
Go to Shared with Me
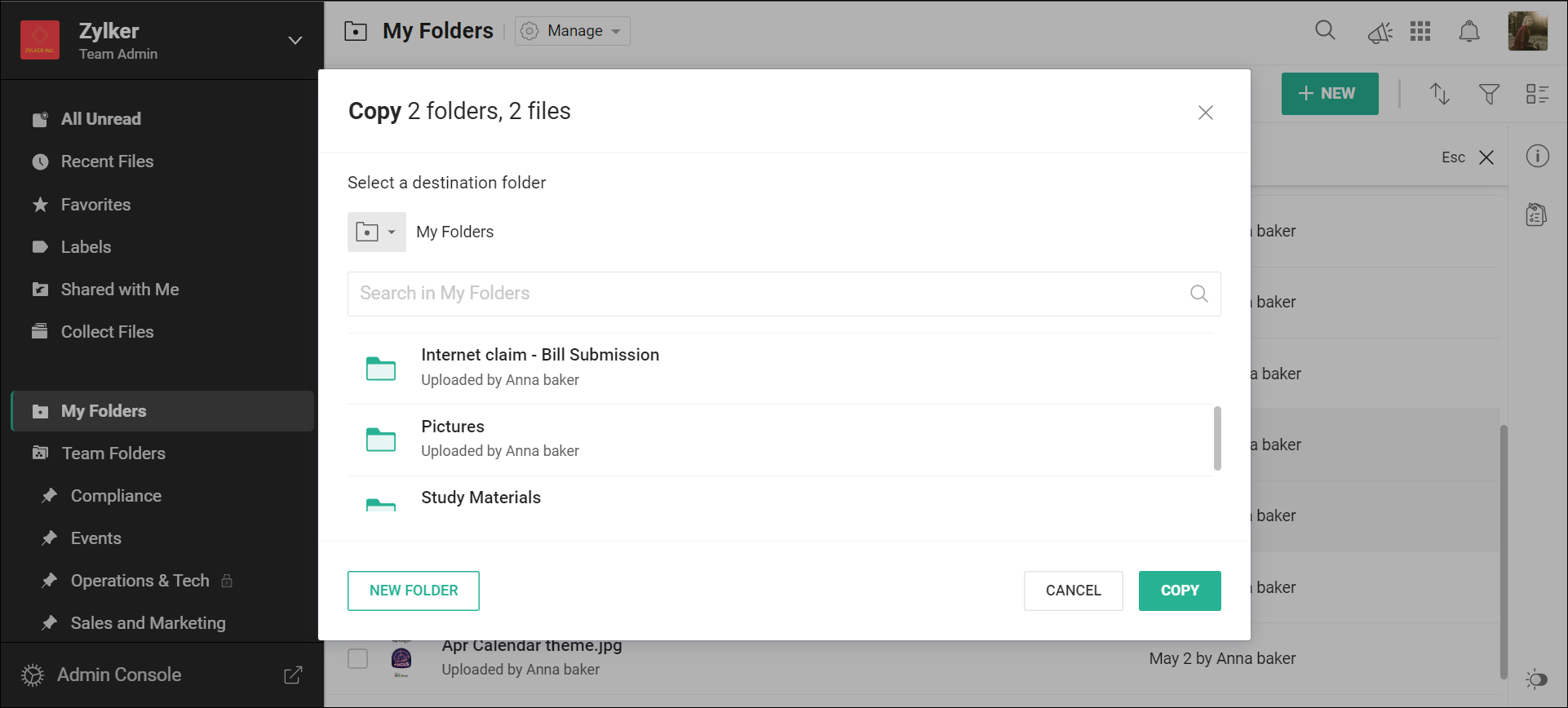coord(119,290)
